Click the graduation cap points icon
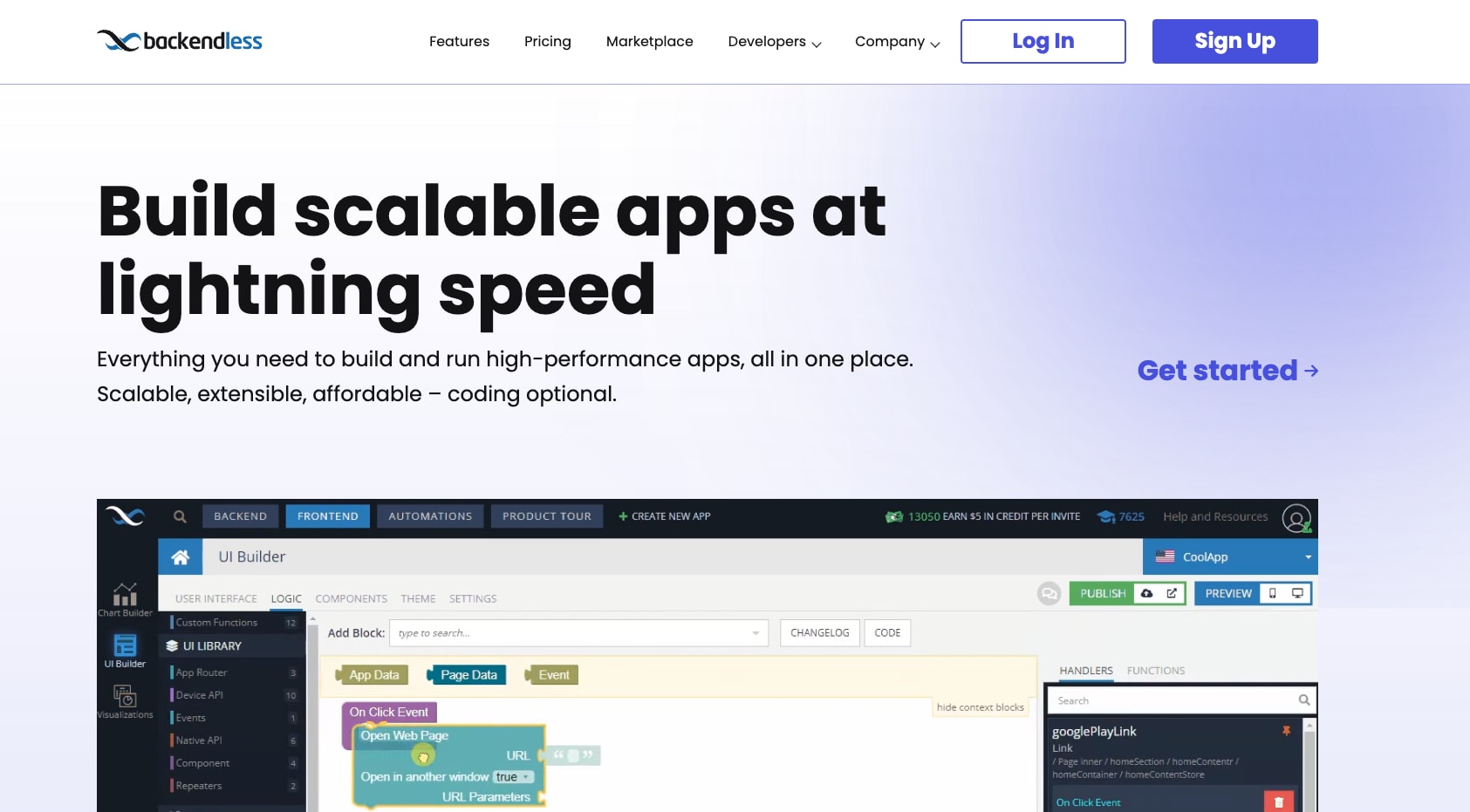 [1105, 516]
